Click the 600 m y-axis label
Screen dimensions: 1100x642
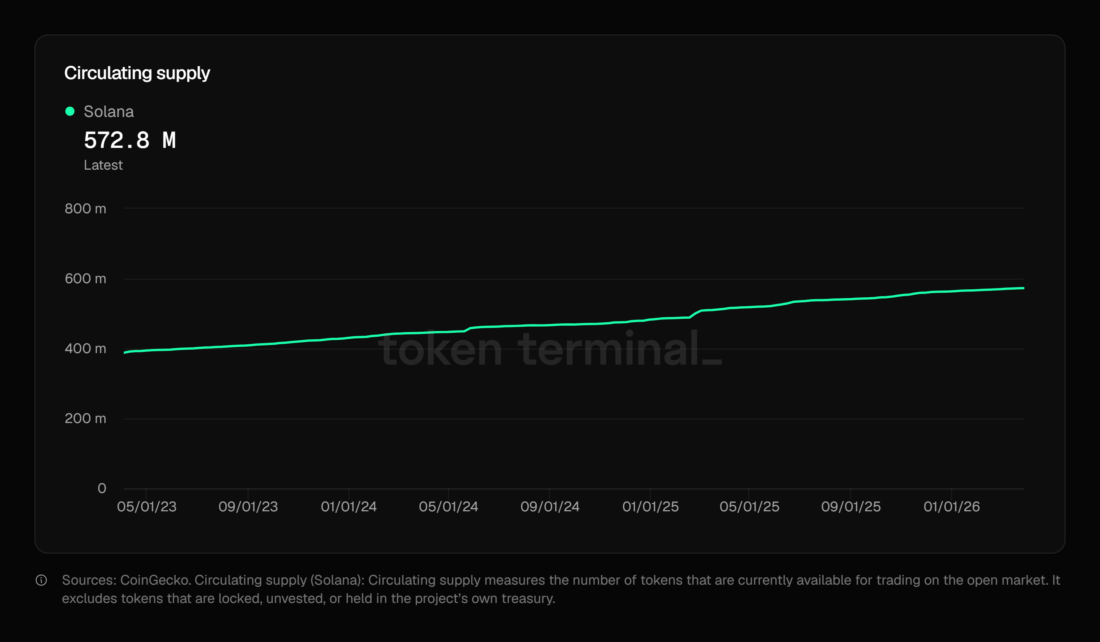[x=86, y=279]
